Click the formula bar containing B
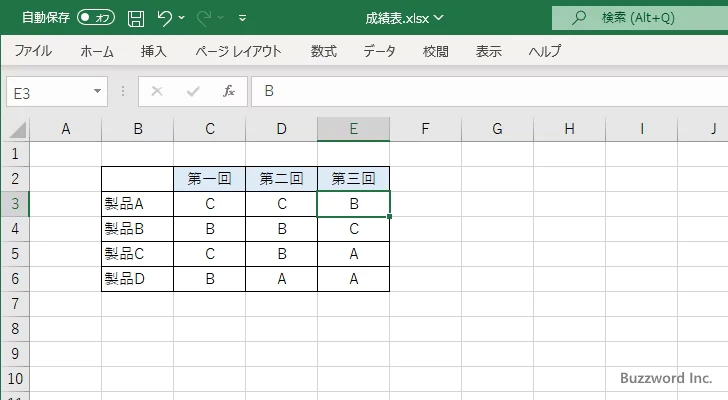Viewport: 728px width, 400px height. coord(490,91)
